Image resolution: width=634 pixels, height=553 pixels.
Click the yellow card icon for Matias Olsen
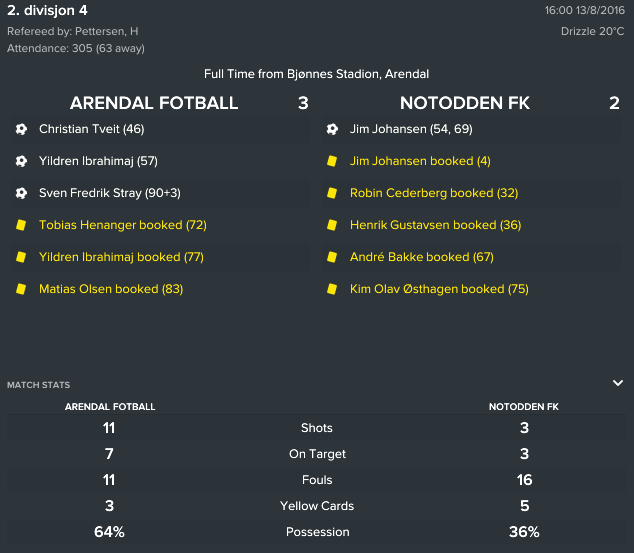(x=21, y=289)
